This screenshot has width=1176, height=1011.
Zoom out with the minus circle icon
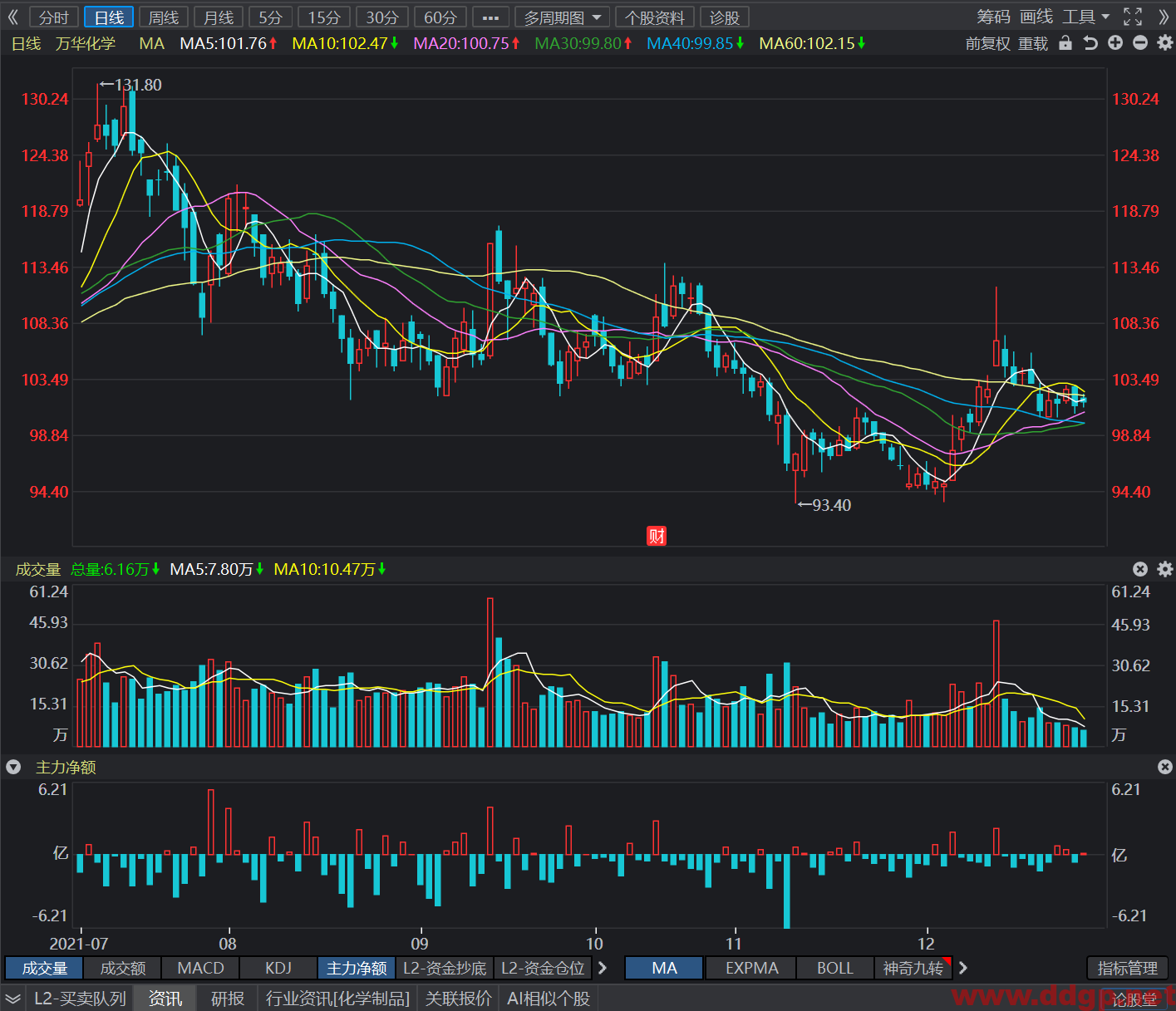click(x=1140, y=43)
